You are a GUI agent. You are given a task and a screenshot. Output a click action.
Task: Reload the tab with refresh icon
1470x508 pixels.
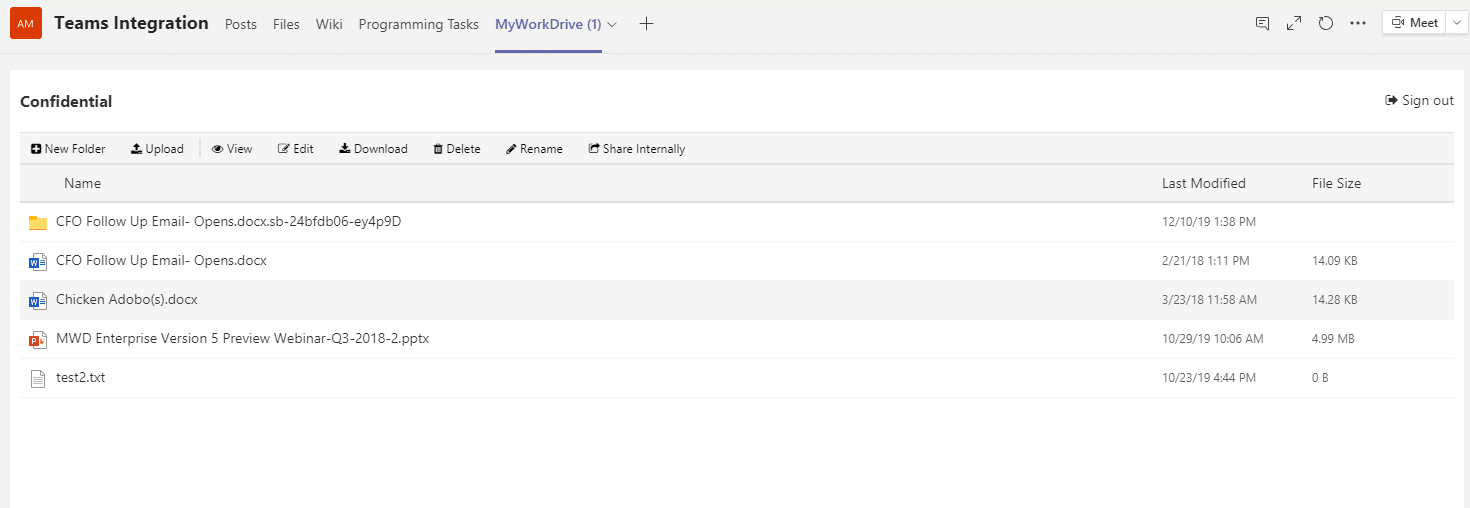coord(1326,23)
